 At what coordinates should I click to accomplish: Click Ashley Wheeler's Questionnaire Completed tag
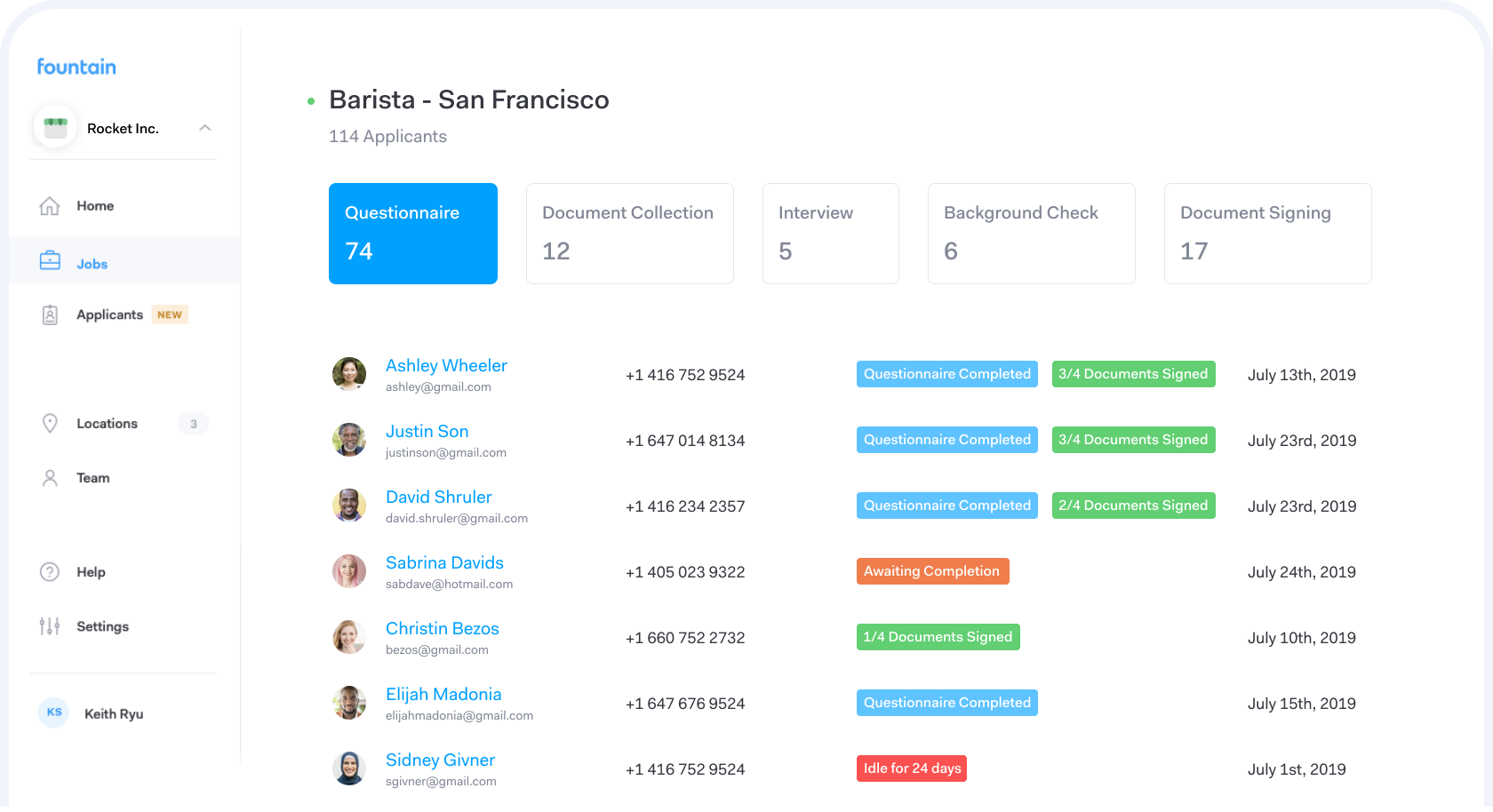click(x=947, y=374)
